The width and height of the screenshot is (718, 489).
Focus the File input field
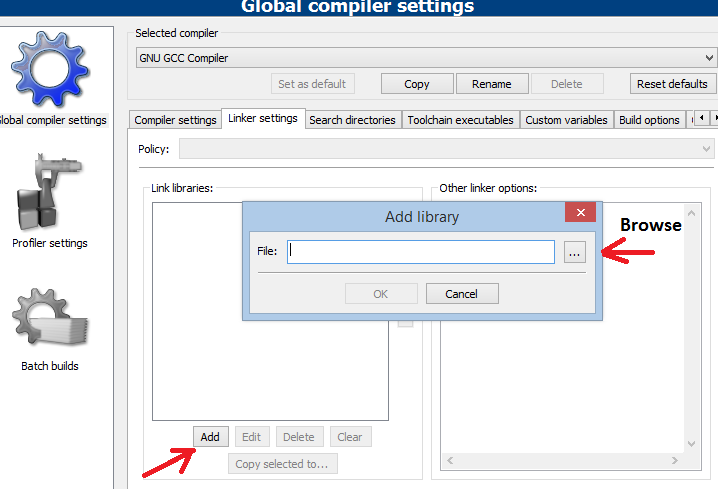click(421, 252)
